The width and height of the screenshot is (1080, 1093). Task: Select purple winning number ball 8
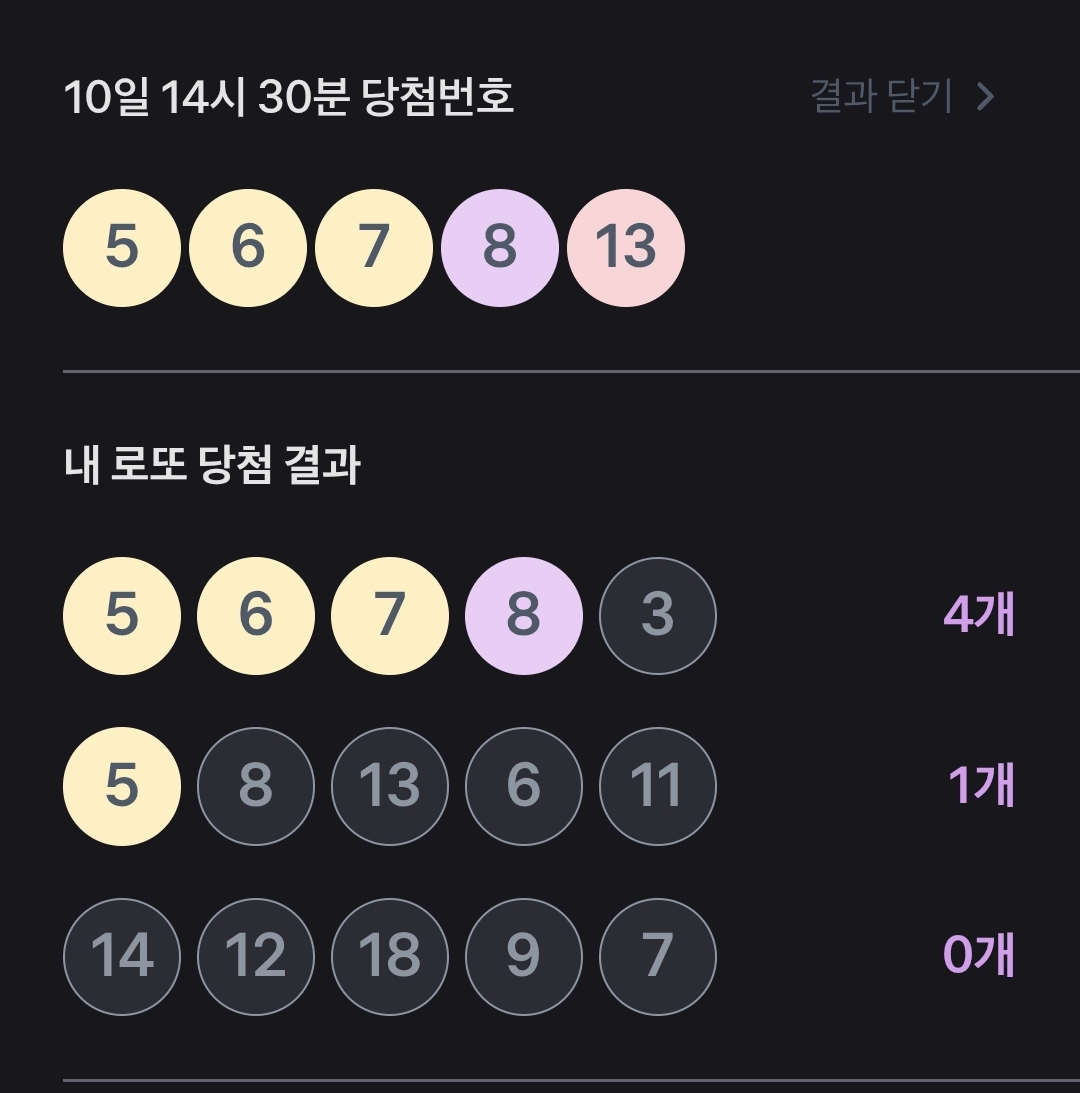500,247
